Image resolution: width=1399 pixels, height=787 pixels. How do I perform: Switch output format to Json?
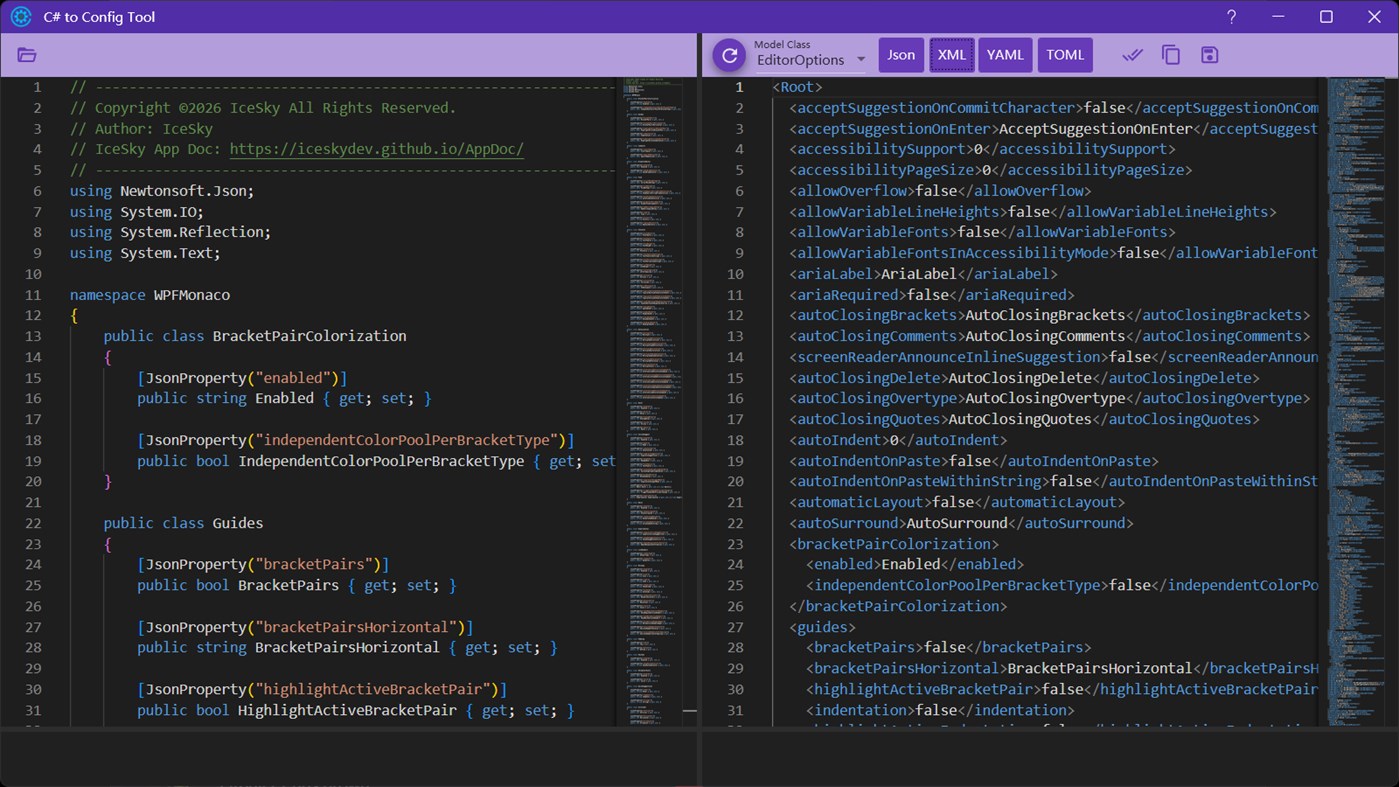(x=901, y=55)
